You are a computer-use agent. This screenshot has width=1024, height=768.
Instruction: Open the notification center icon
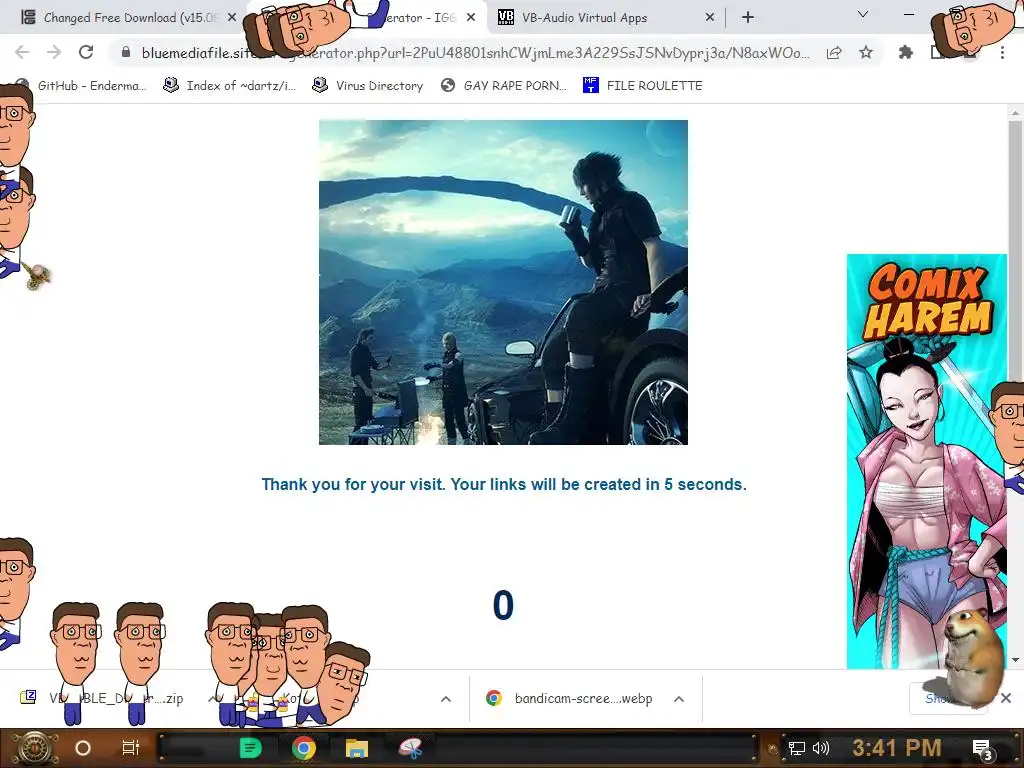pyautogui.click(x=983, y=750)
